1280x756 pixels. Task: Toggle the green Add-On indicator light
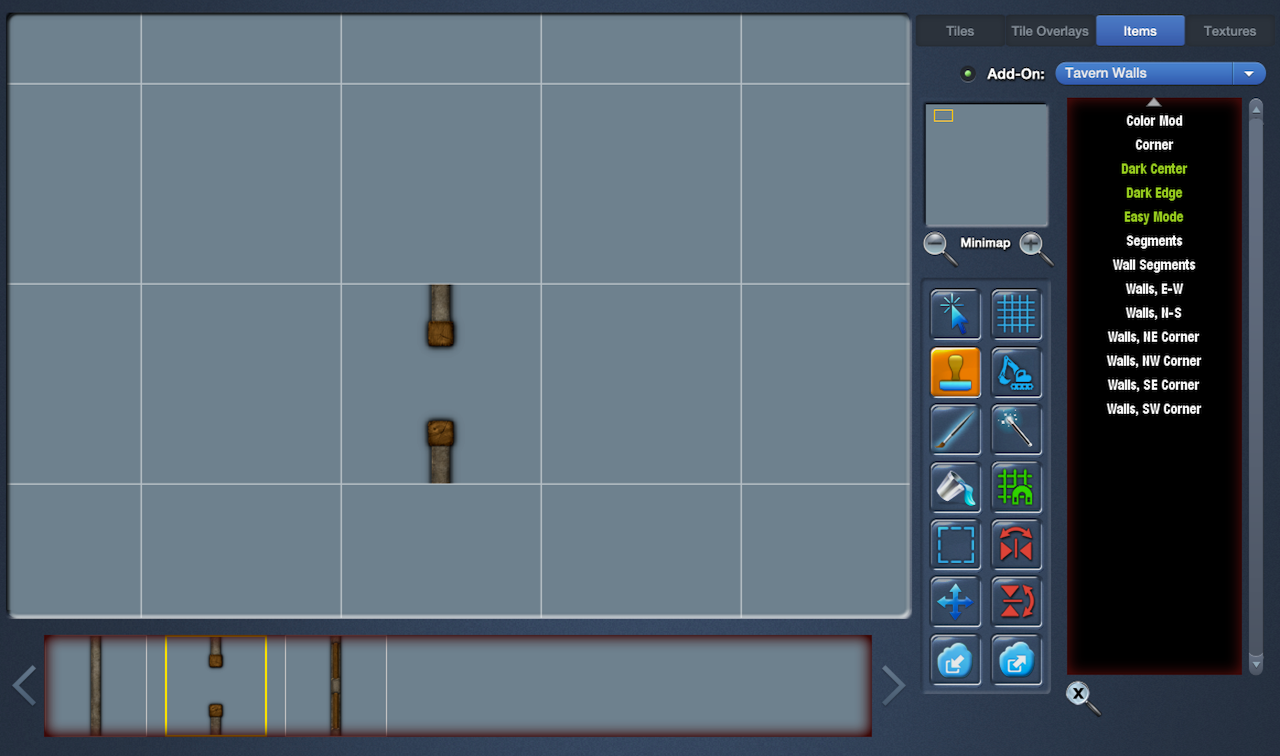coord(967,74)
